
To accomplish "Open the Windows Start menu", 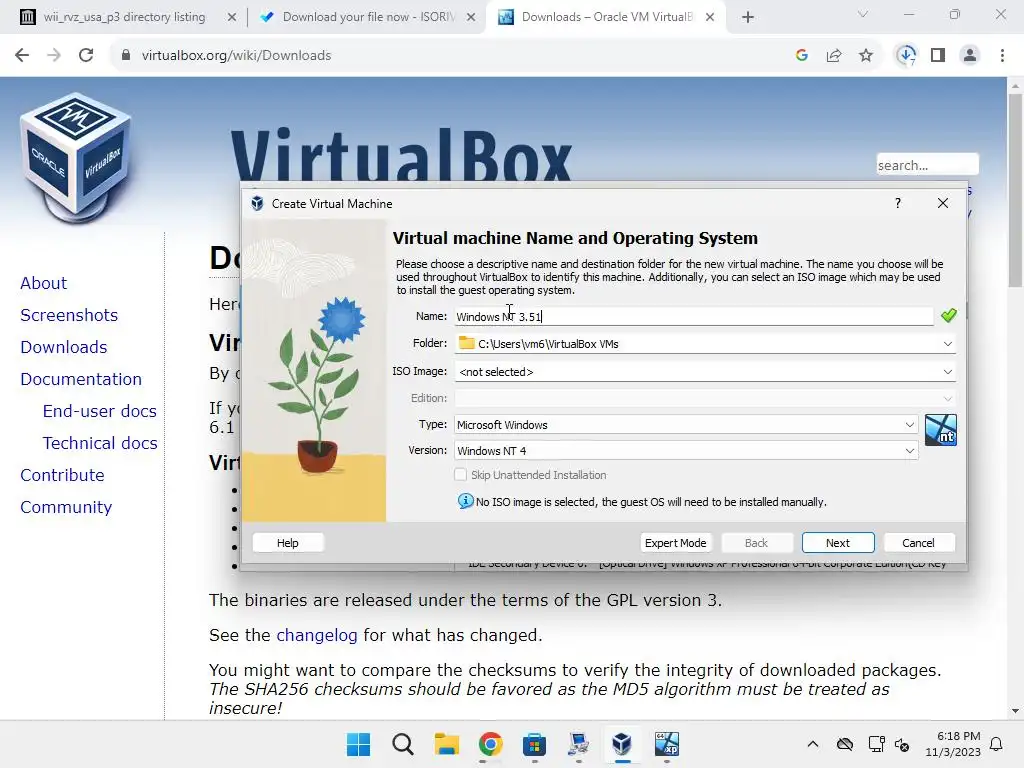I will point(359,744).
